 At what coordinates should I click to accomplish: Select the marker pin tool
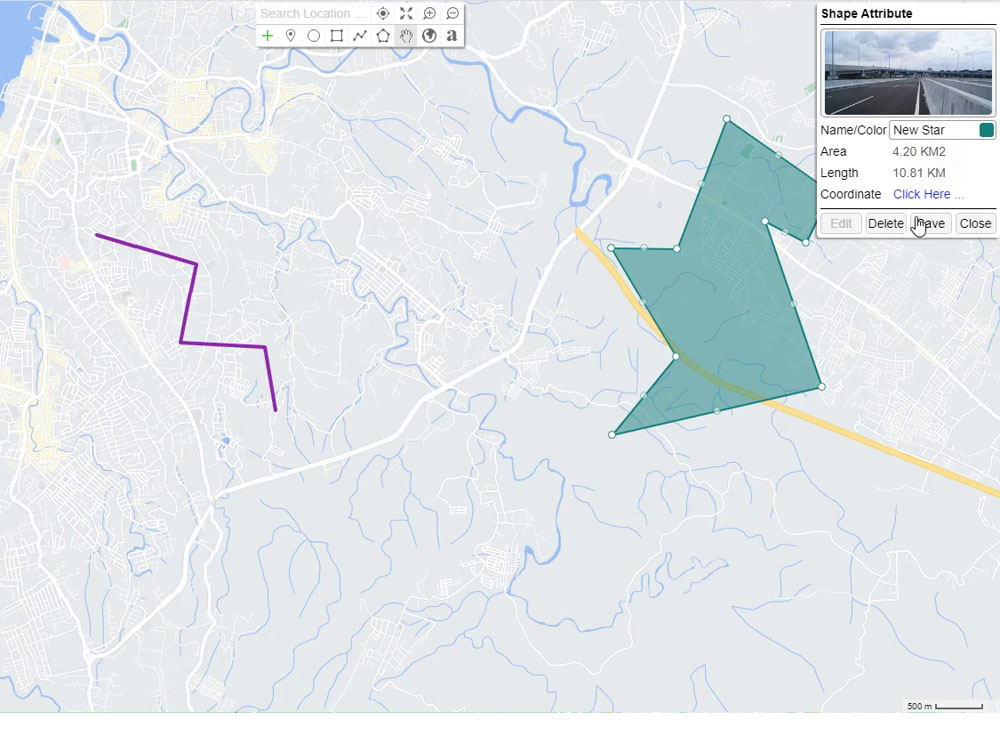point(290,36)
